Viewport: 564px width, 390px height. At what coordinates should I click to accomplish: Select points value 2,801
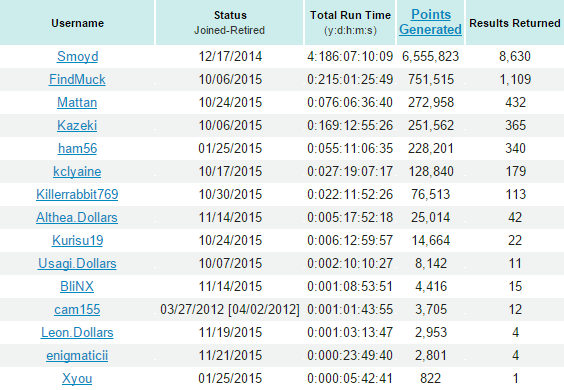click(x=431, y=356)
